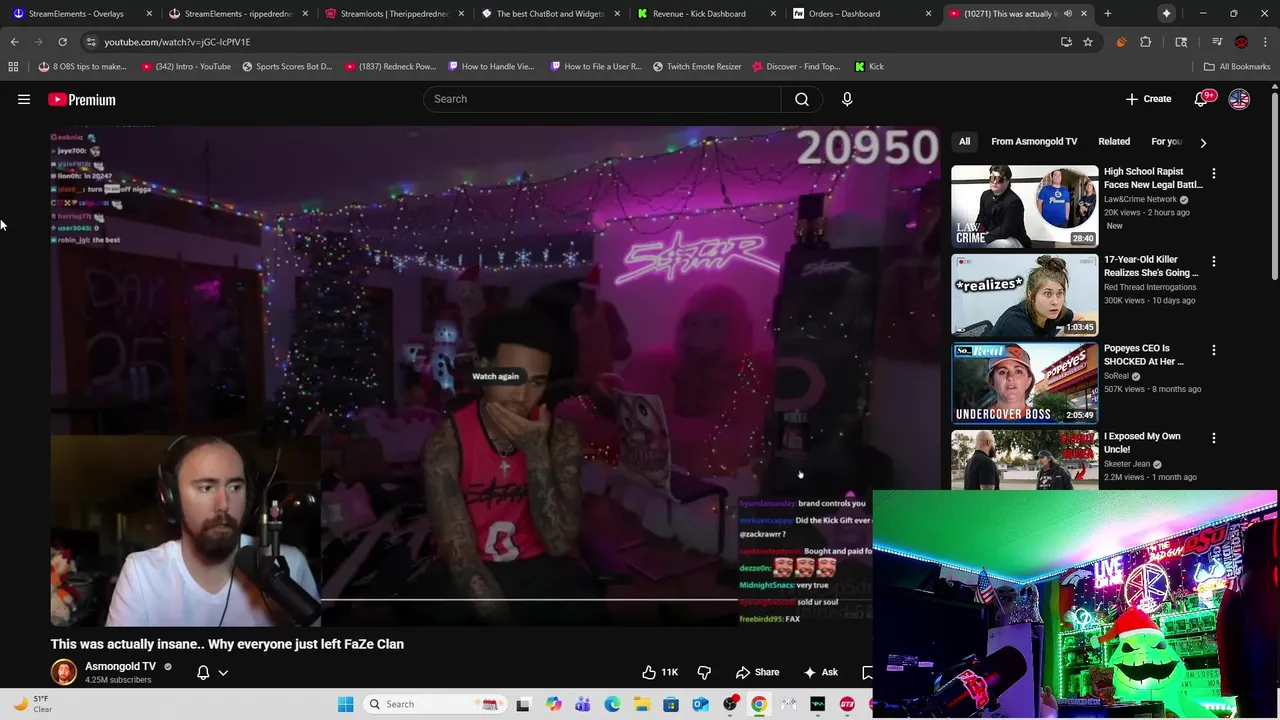Select the Related filter chip
The width and height of the screenshot is (1280, 720).
(x=1114, y=142)
